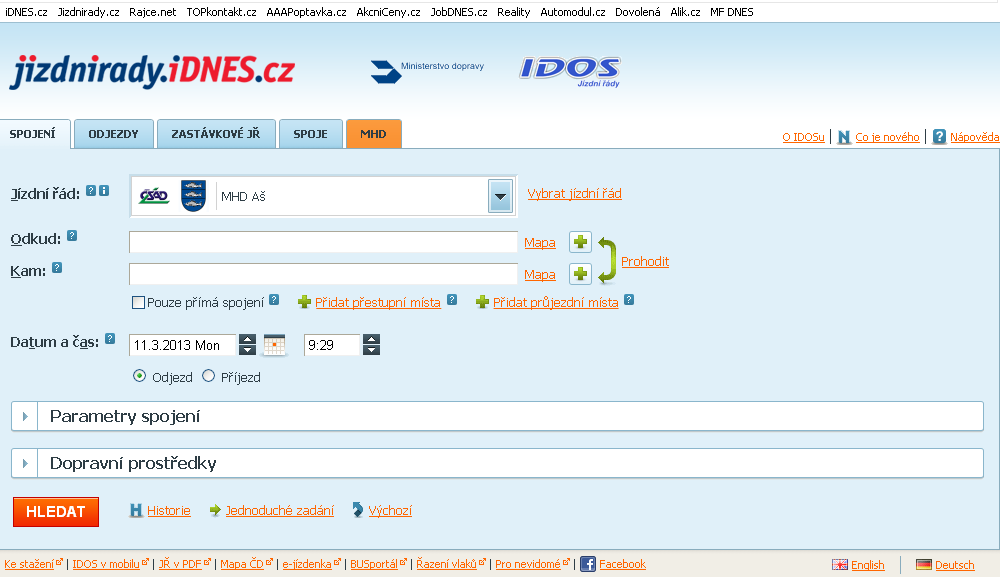The width and height of the screenshot is (1000, 577).
Task: Open the Ke stažení footer link
Action: [x=29, y=564]
